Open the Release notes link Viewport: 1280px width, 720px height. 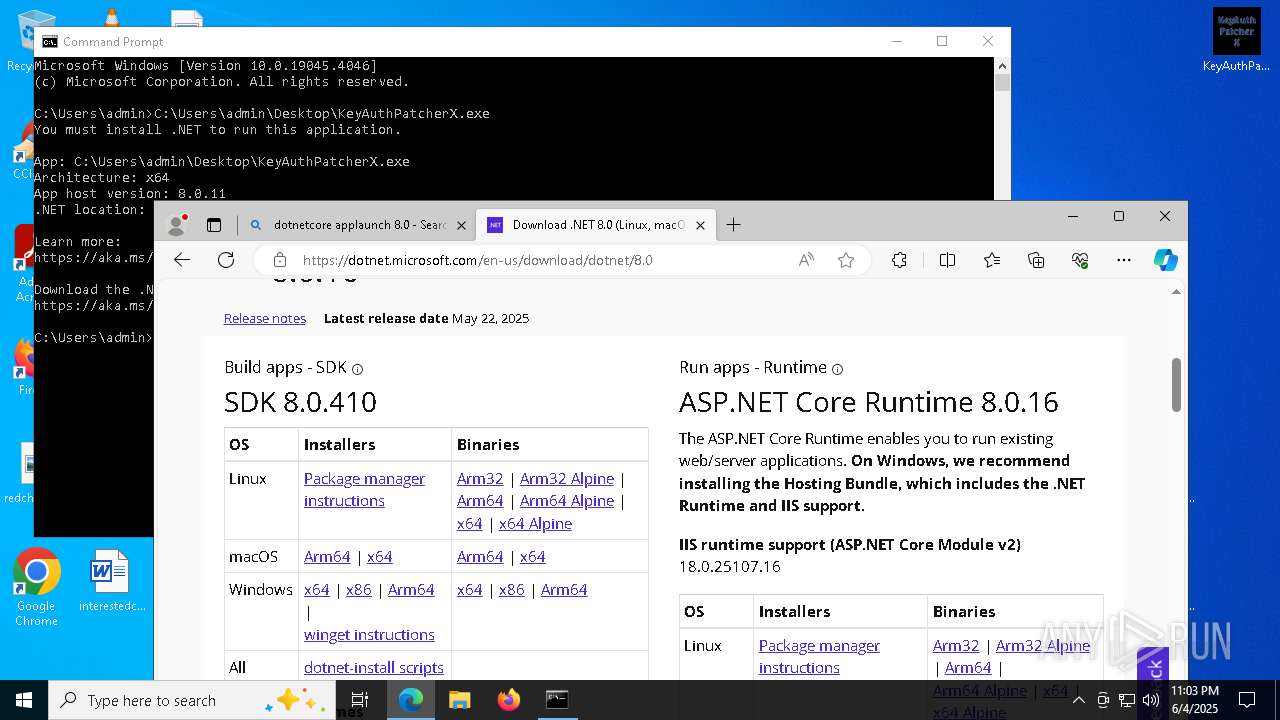tap(265, 318)
